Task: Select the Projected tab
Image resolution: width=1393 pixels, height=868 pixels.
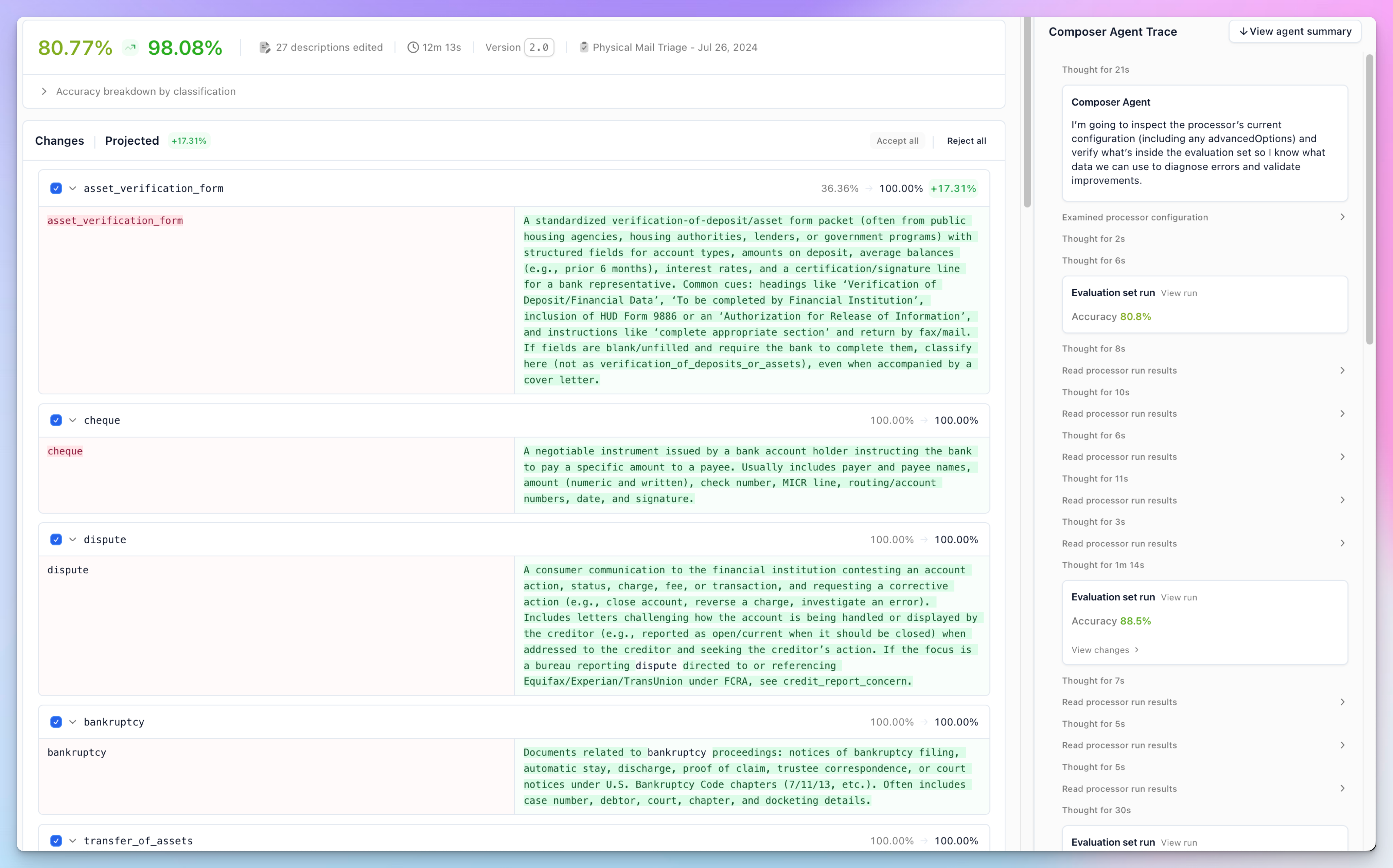Action: 131,140
